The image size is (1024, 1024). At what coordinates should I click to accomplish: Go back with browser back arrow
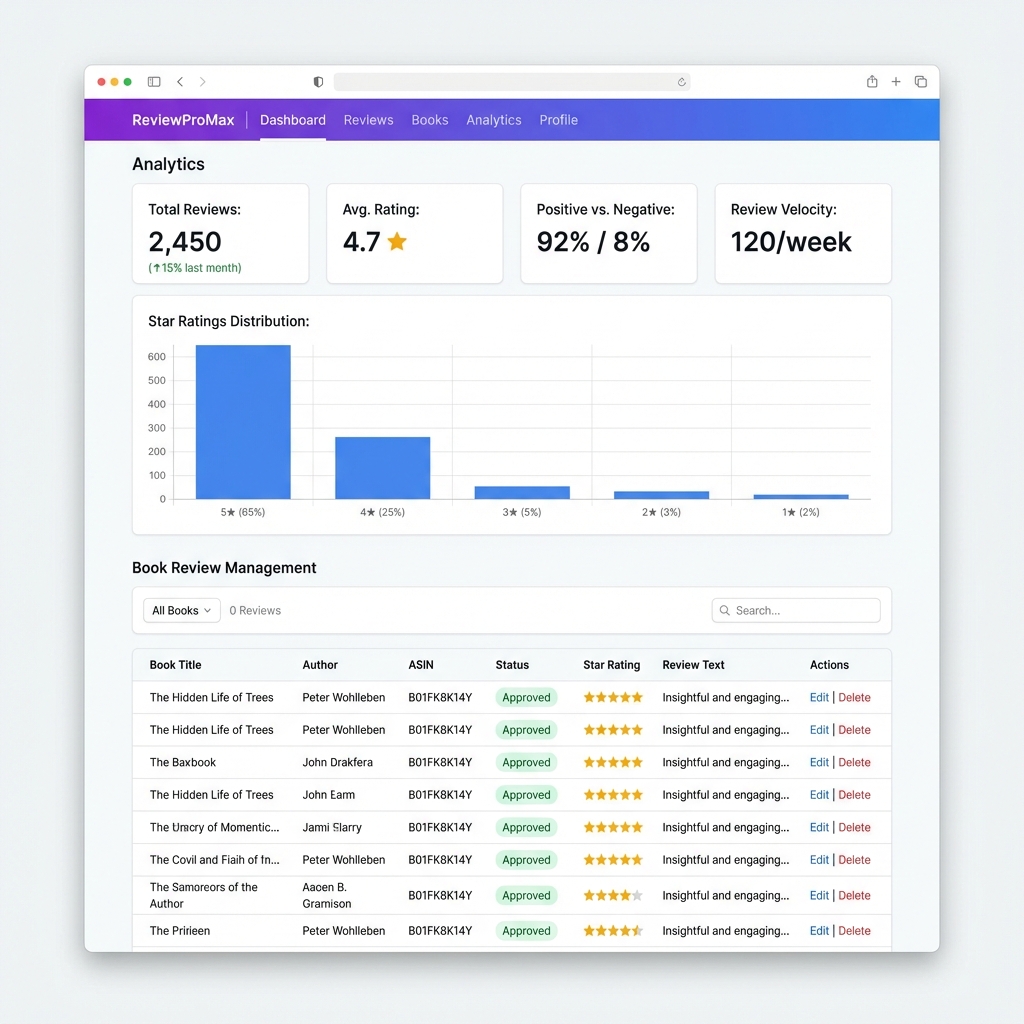pyautogui.click(x=180, y=82)
